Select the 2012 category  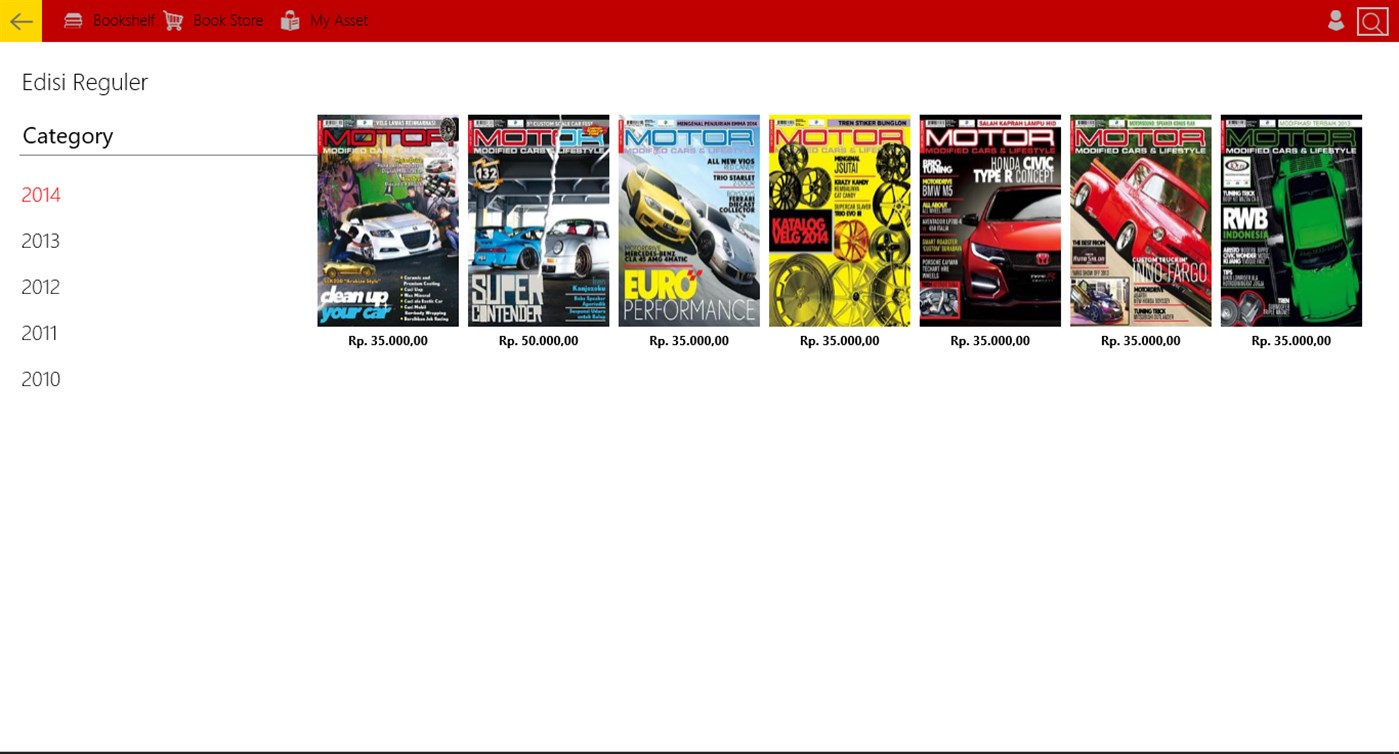tap(41, 287)
